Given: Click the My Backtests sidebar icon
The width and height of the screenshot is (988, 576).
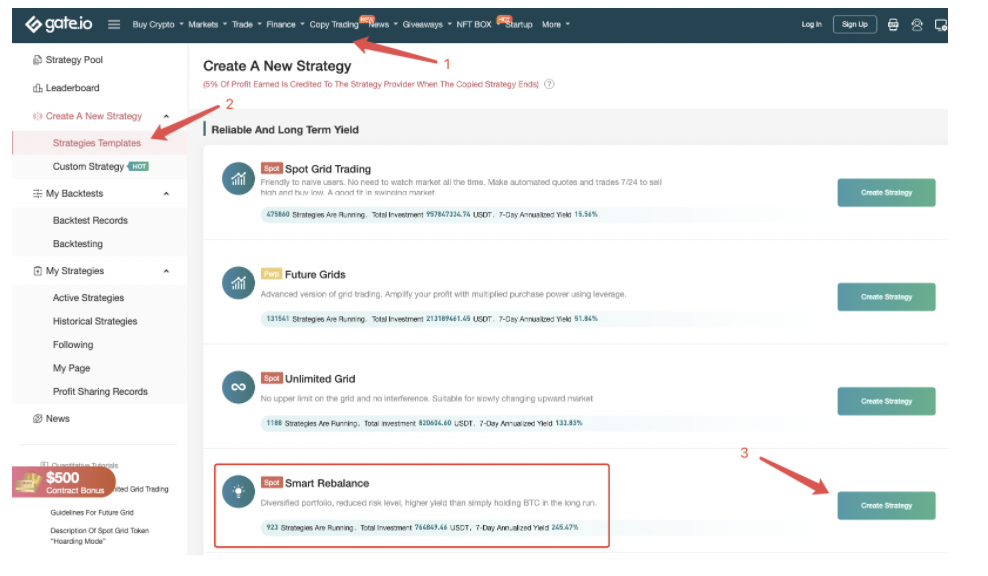Looking at the screenshot, I should [37, 193].
